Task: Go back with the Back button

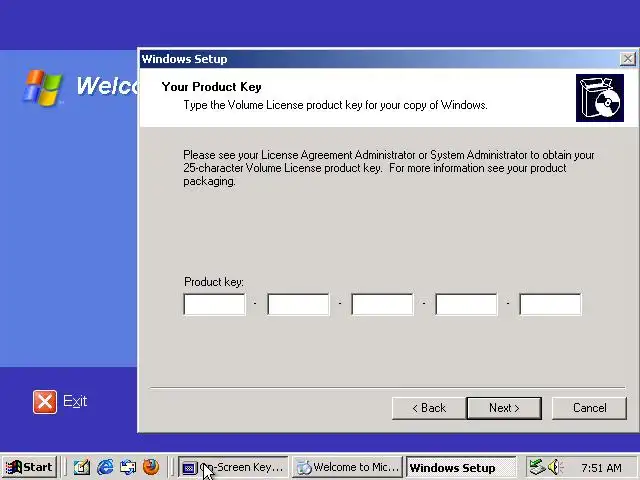Action: (x=429, y=408)
